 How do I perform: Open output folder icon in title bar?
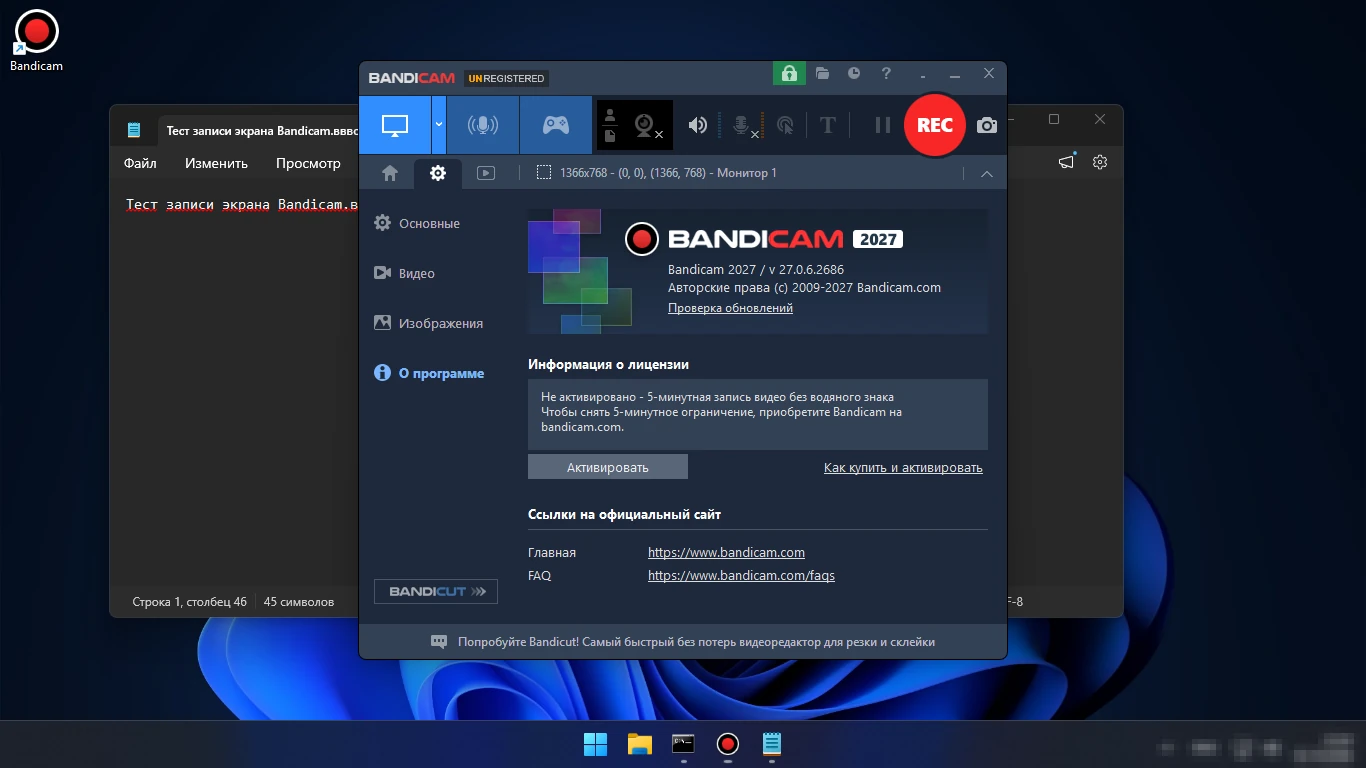point(822,74)
